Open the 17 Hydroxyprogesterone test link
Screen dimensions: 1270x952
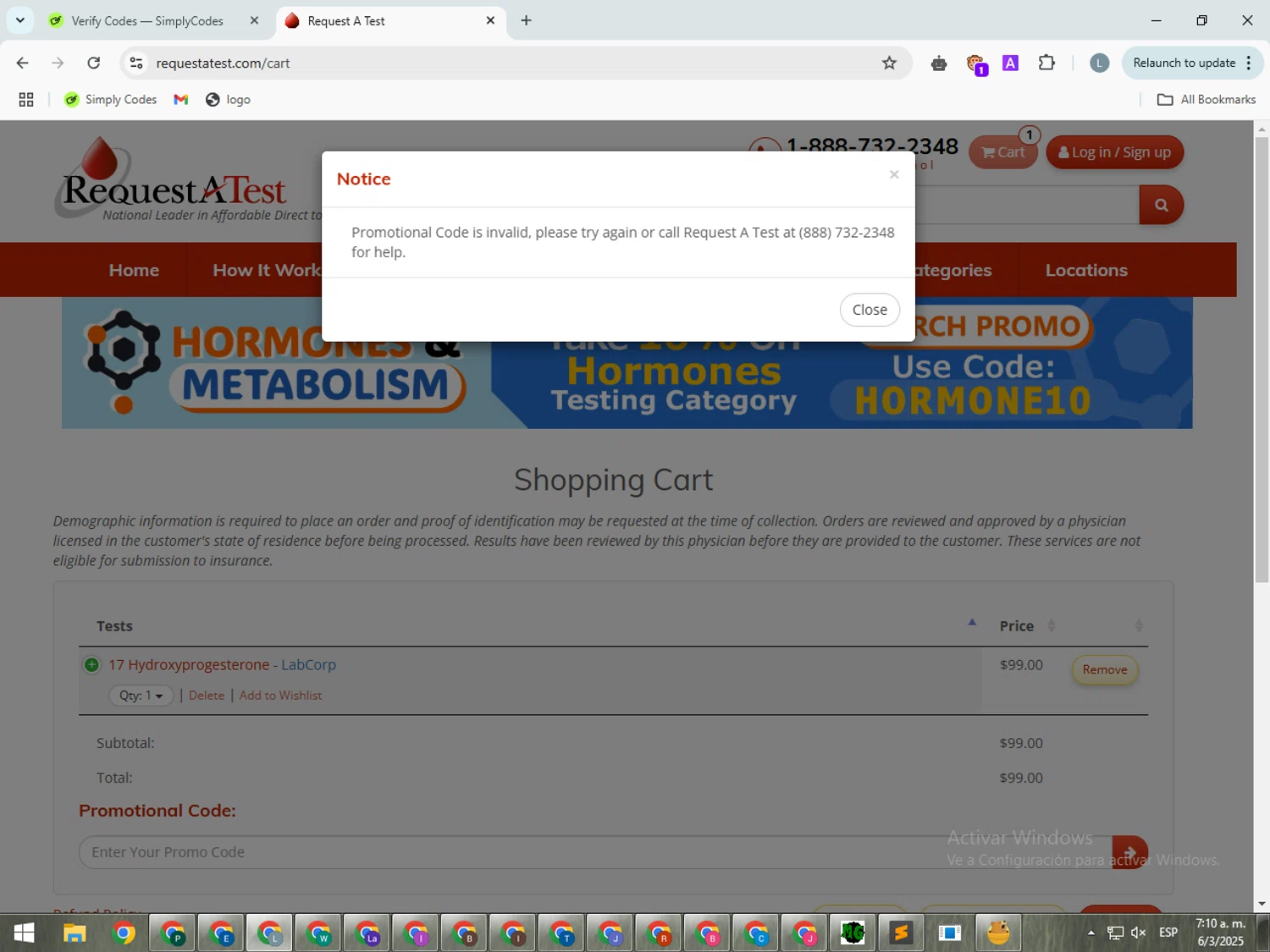coord(189,665)
